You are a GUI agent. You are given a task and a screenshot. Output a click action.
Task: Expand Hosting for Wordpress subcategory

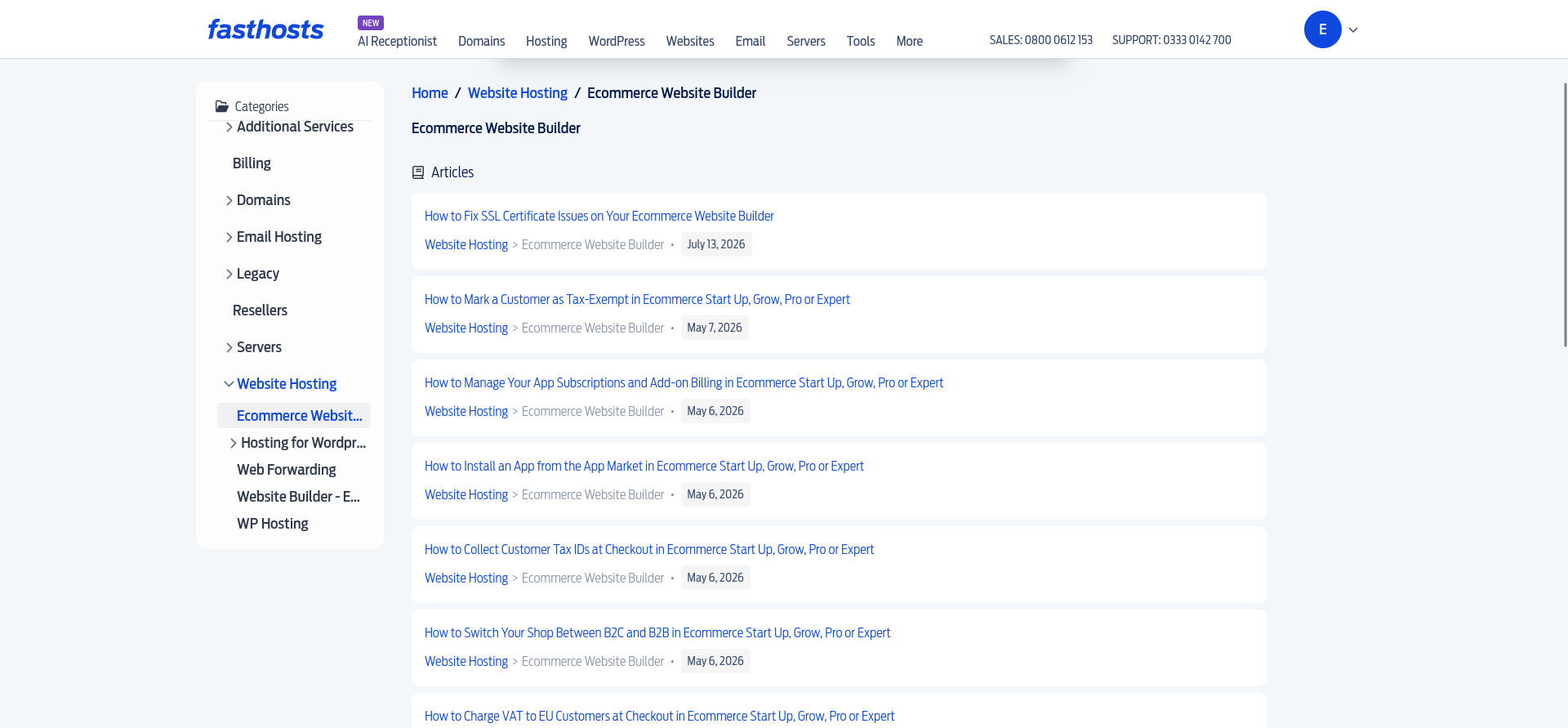(x=233, y=443)
